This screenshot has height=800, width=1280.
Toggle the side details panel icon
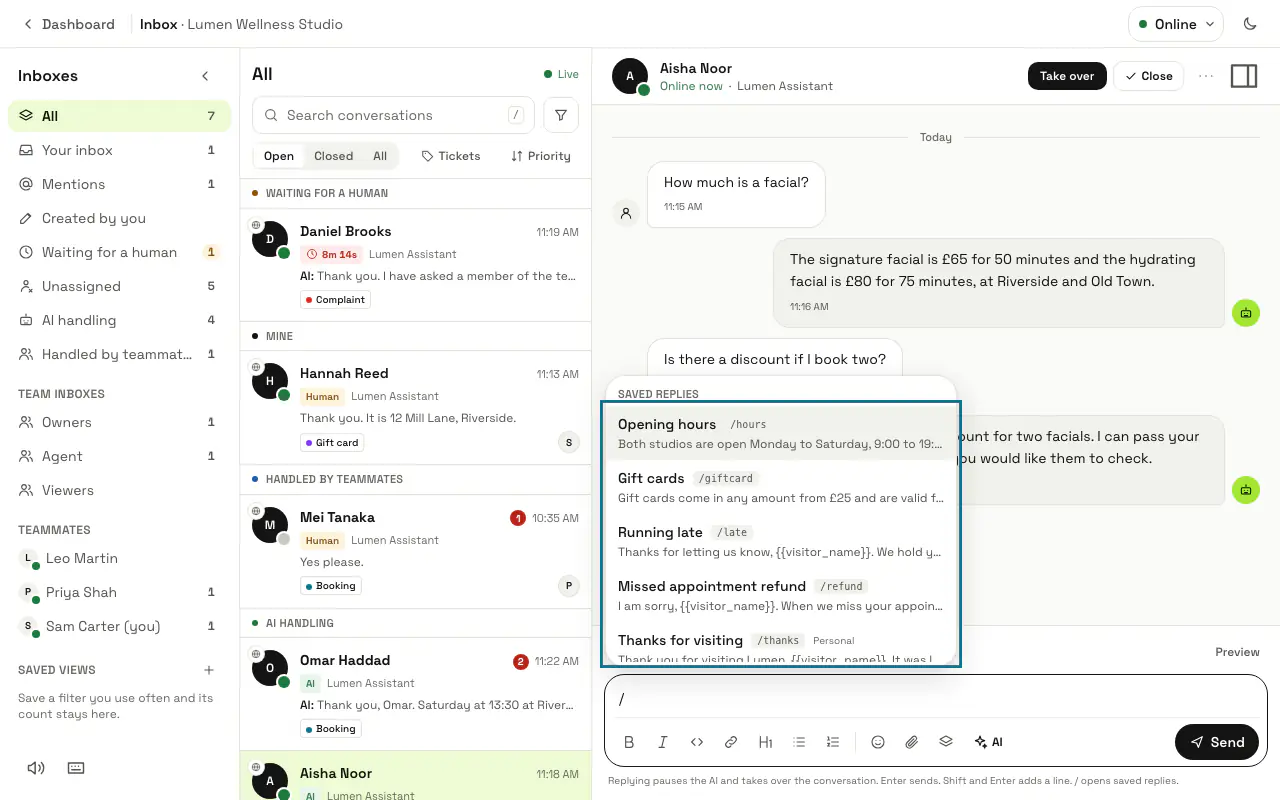click(1244, 76)
